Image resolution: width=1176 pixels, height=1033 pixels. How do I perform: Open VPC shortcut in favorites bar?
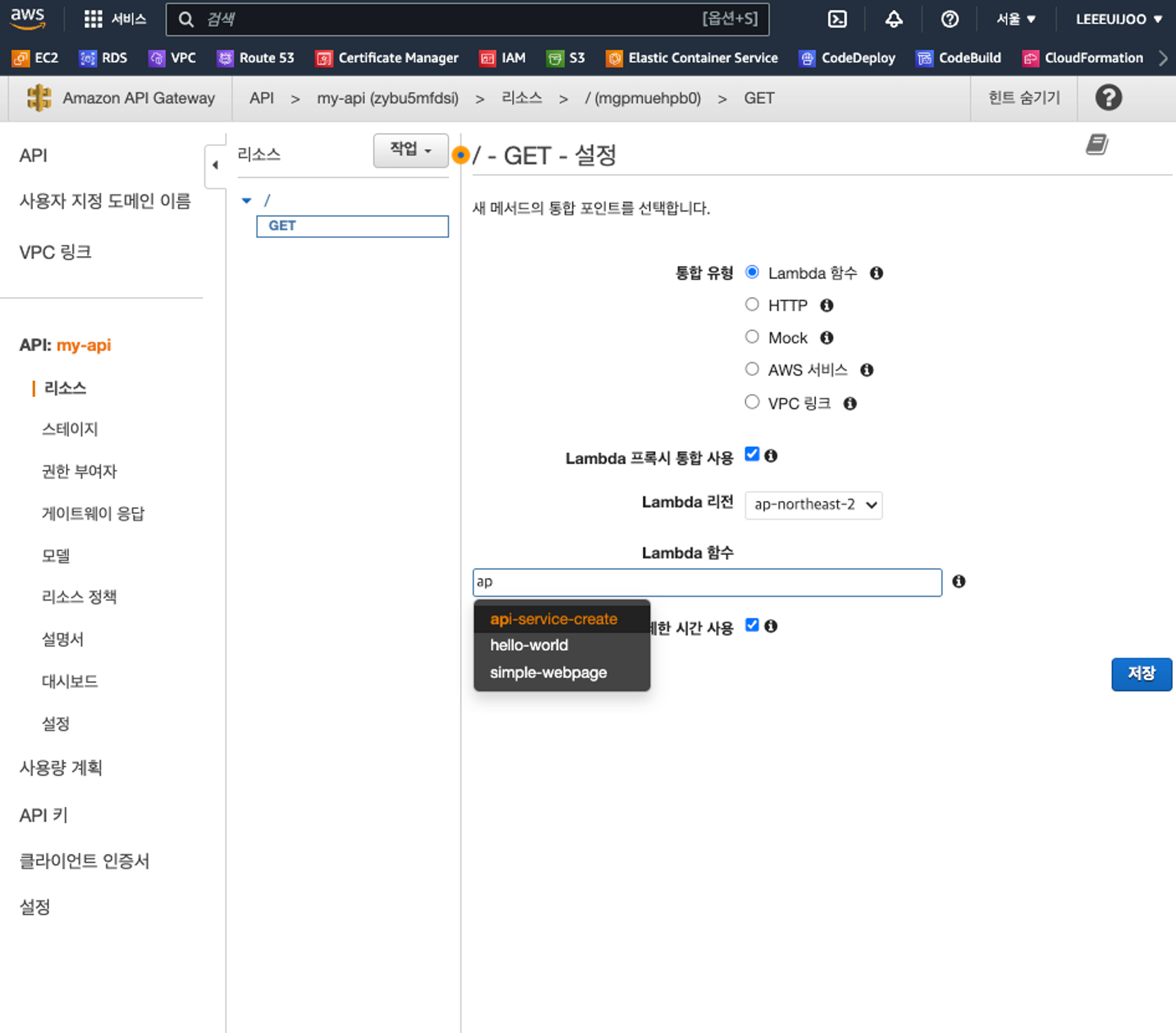[172, 58]
